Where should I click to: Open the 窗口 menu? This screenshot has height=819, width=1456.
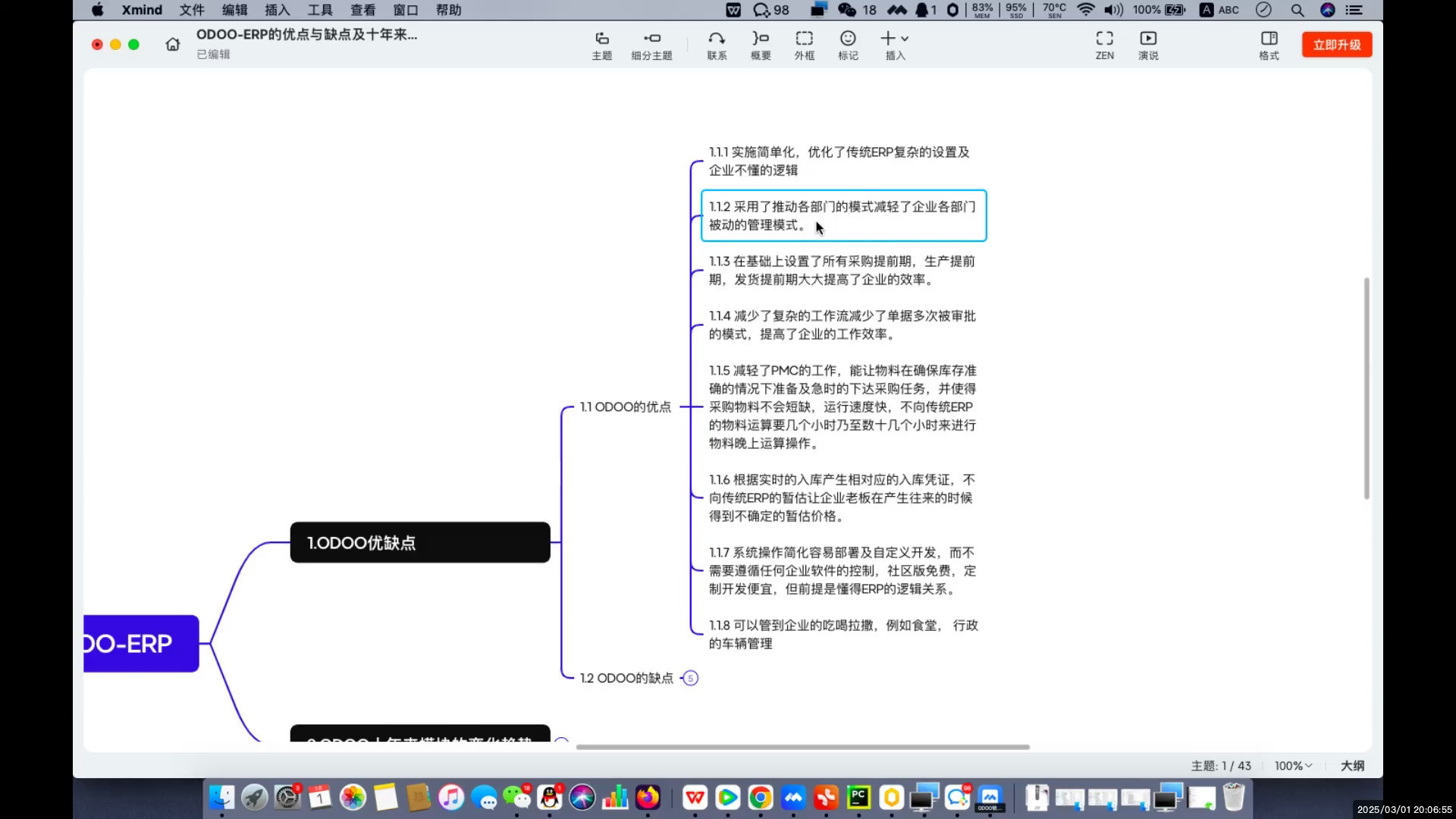point(406,10)
